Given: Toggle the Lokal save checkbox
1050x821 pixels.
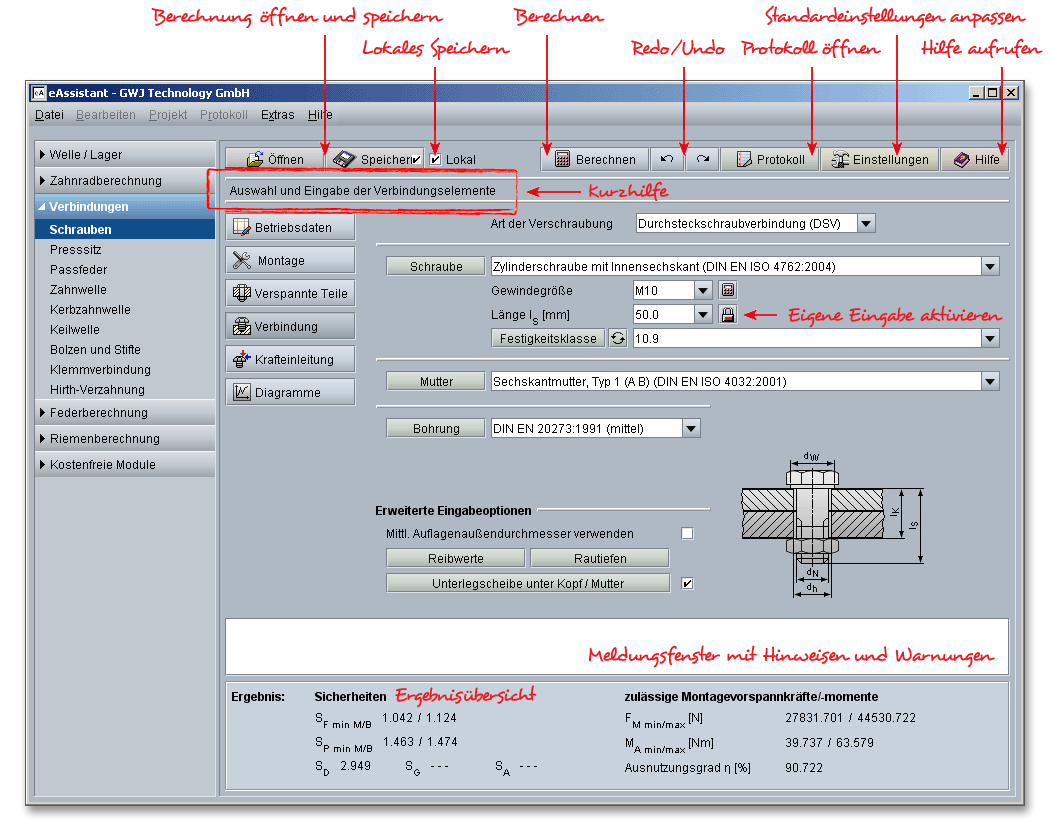Looking at the screenshot, I should point(435,159).
